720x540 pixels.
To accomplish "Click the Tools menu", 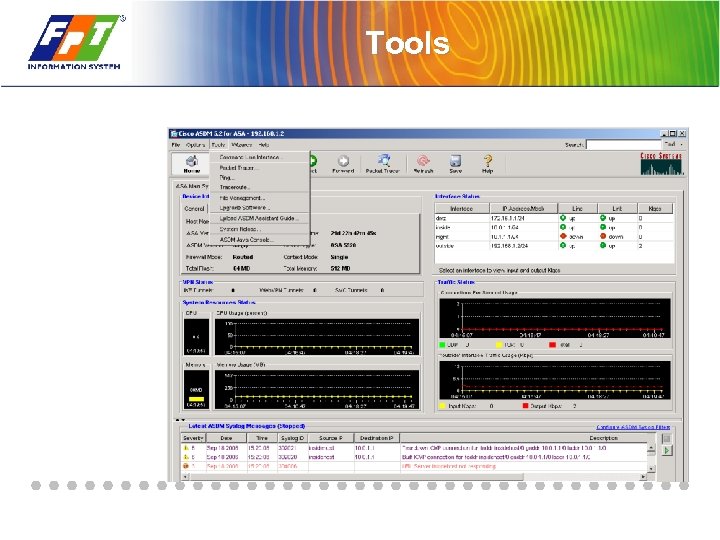I will (218, 145).
